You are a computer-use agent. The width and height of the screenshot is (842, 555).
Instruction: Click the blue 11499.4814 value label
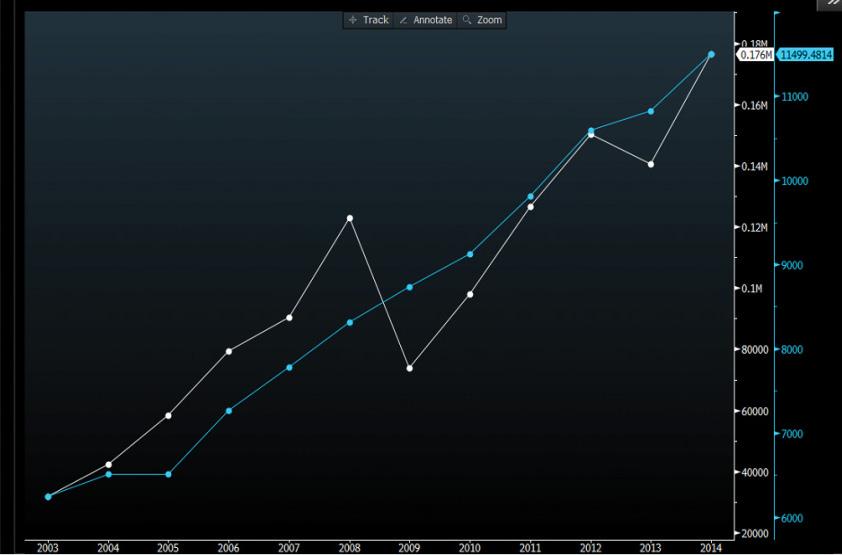[x=806, y=55]
